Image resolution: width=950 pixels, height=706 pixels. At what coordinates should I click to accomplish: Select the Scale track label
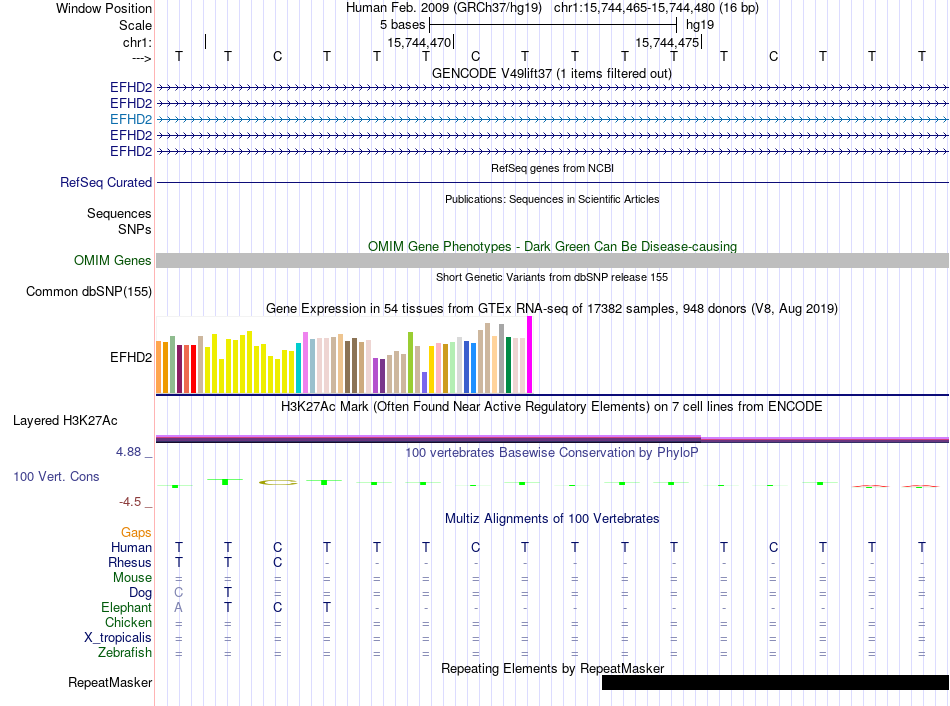point(135,25)
